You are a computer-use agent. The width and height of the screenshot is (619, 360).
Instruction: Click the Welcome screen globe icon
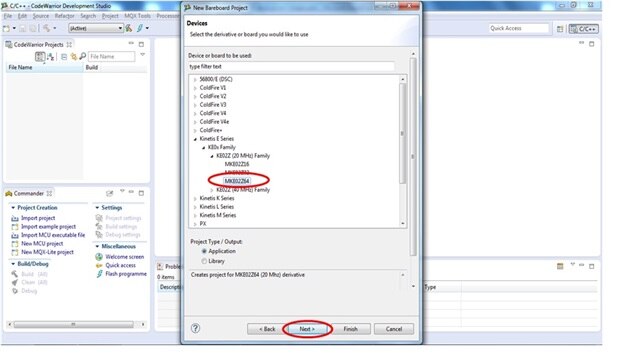coord(99,257)
